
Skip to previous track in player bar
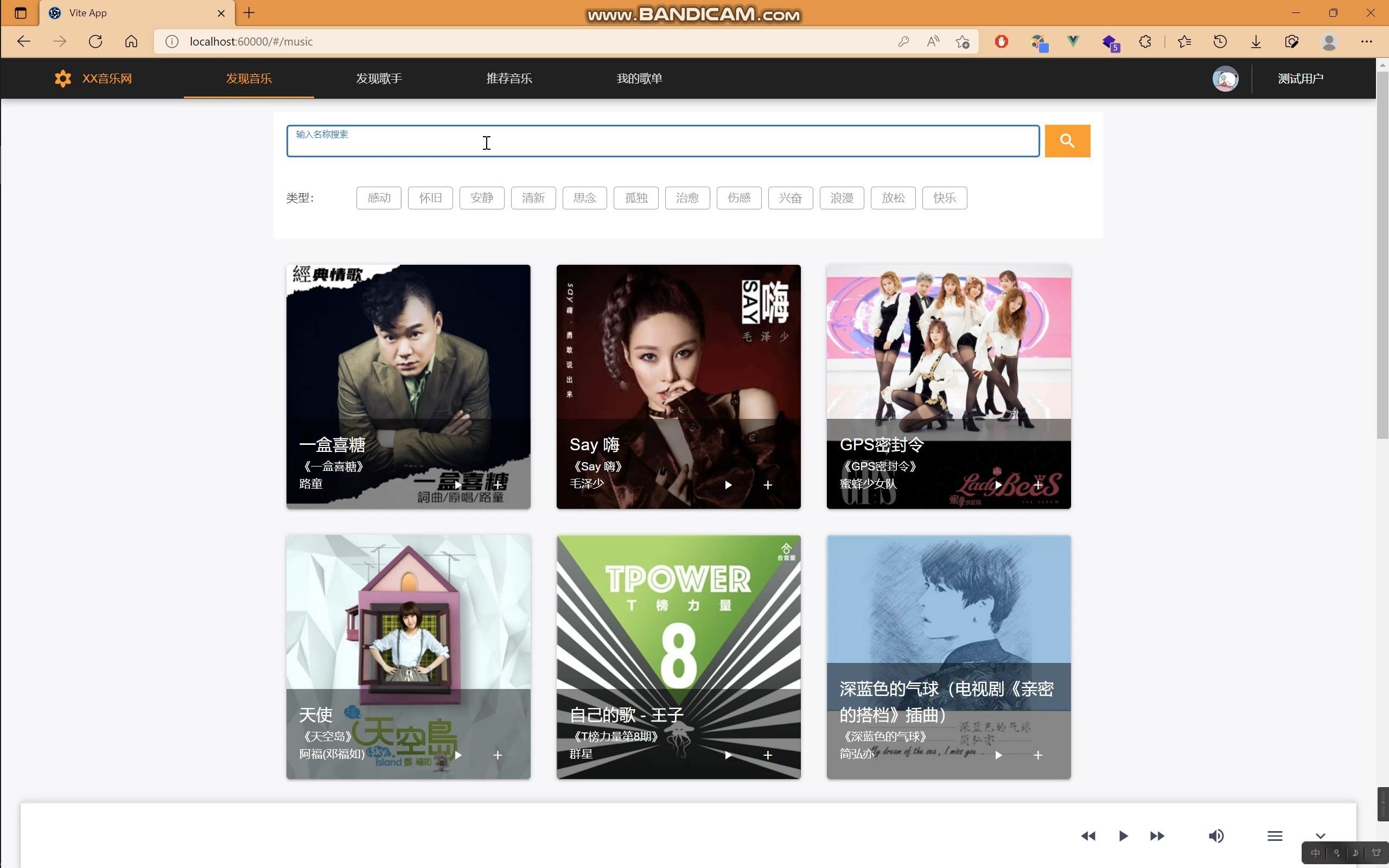pyautogui.click(x=1088, y=836)
